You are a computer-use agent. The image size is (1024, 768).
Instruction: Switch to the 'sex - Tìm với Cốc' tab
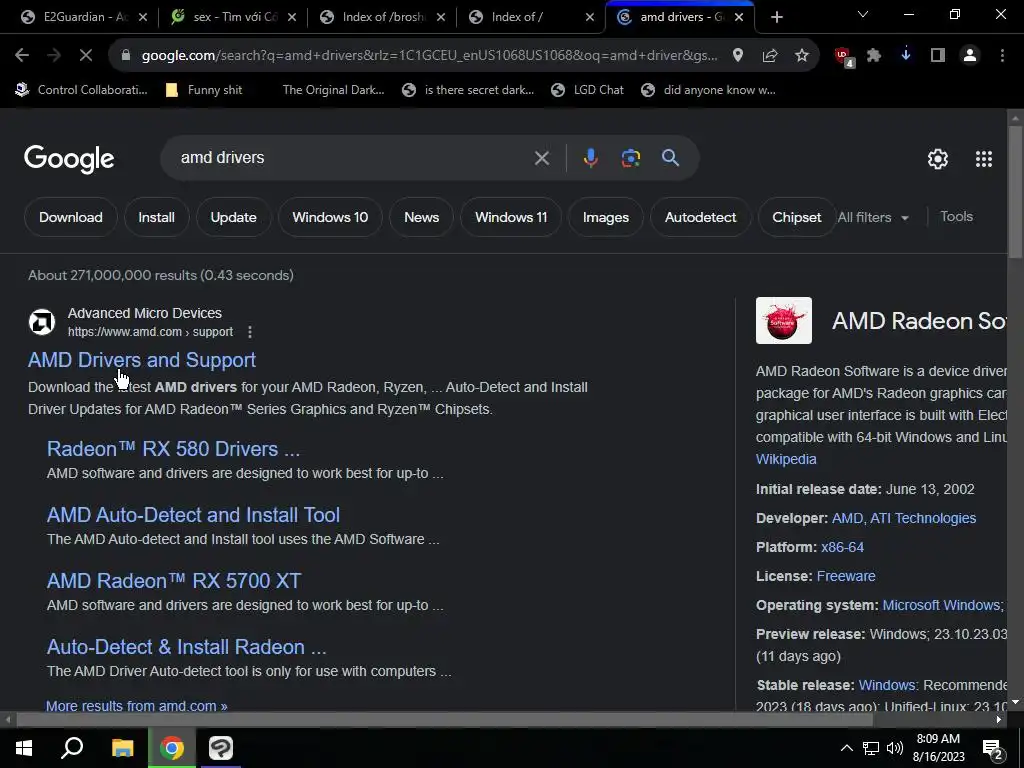pos(233,17)
